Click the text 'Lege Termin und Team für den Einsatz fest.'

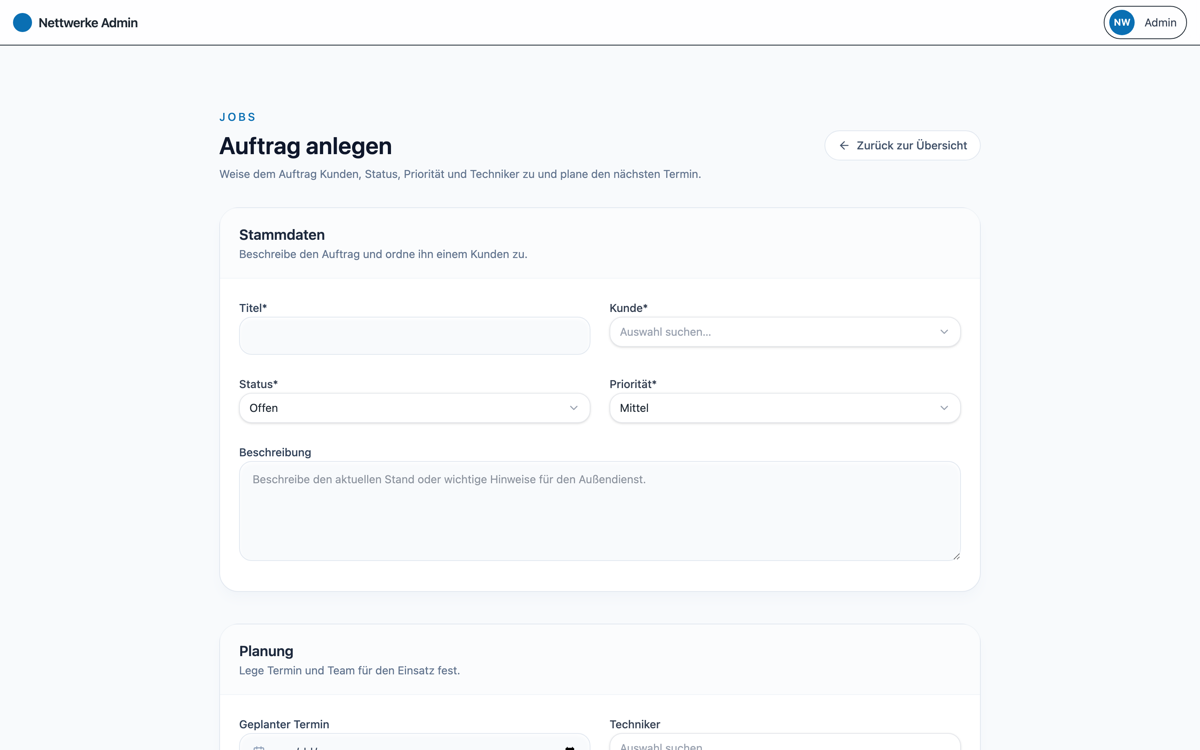349,670
